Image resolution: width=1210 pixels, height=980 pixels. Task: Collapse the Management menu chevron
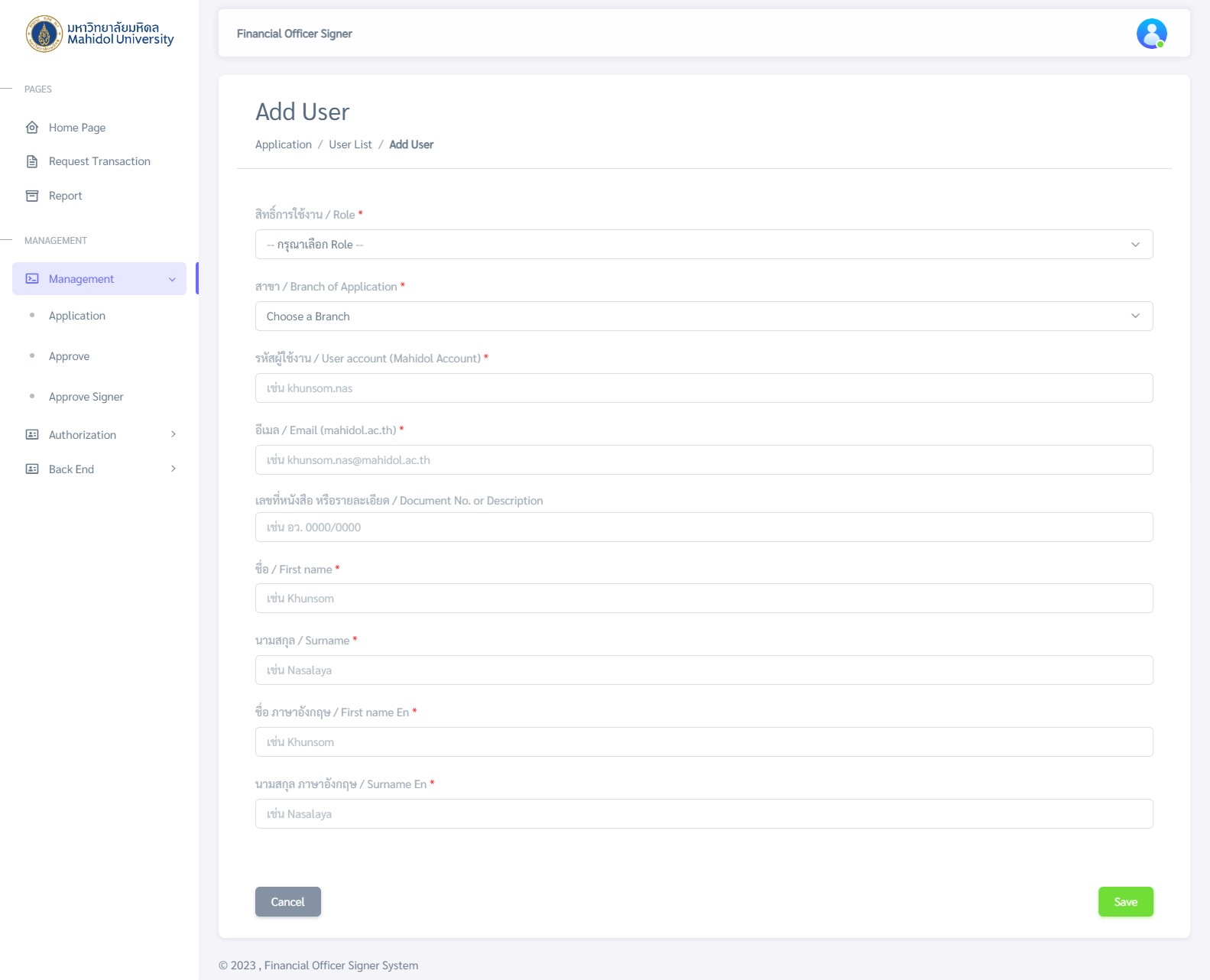point(172,279)
